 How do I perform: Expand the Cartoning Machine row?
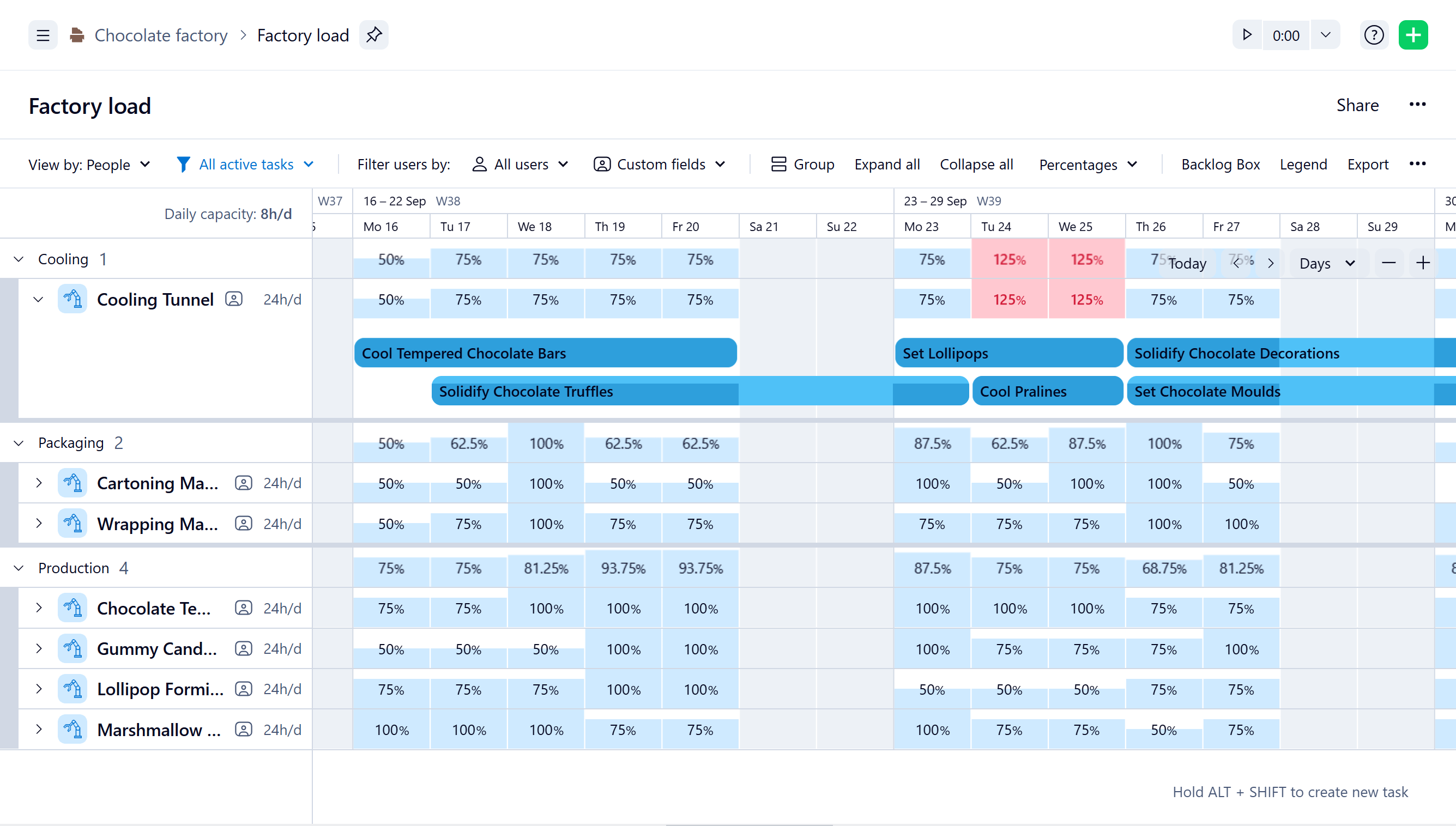pos(39,483)
